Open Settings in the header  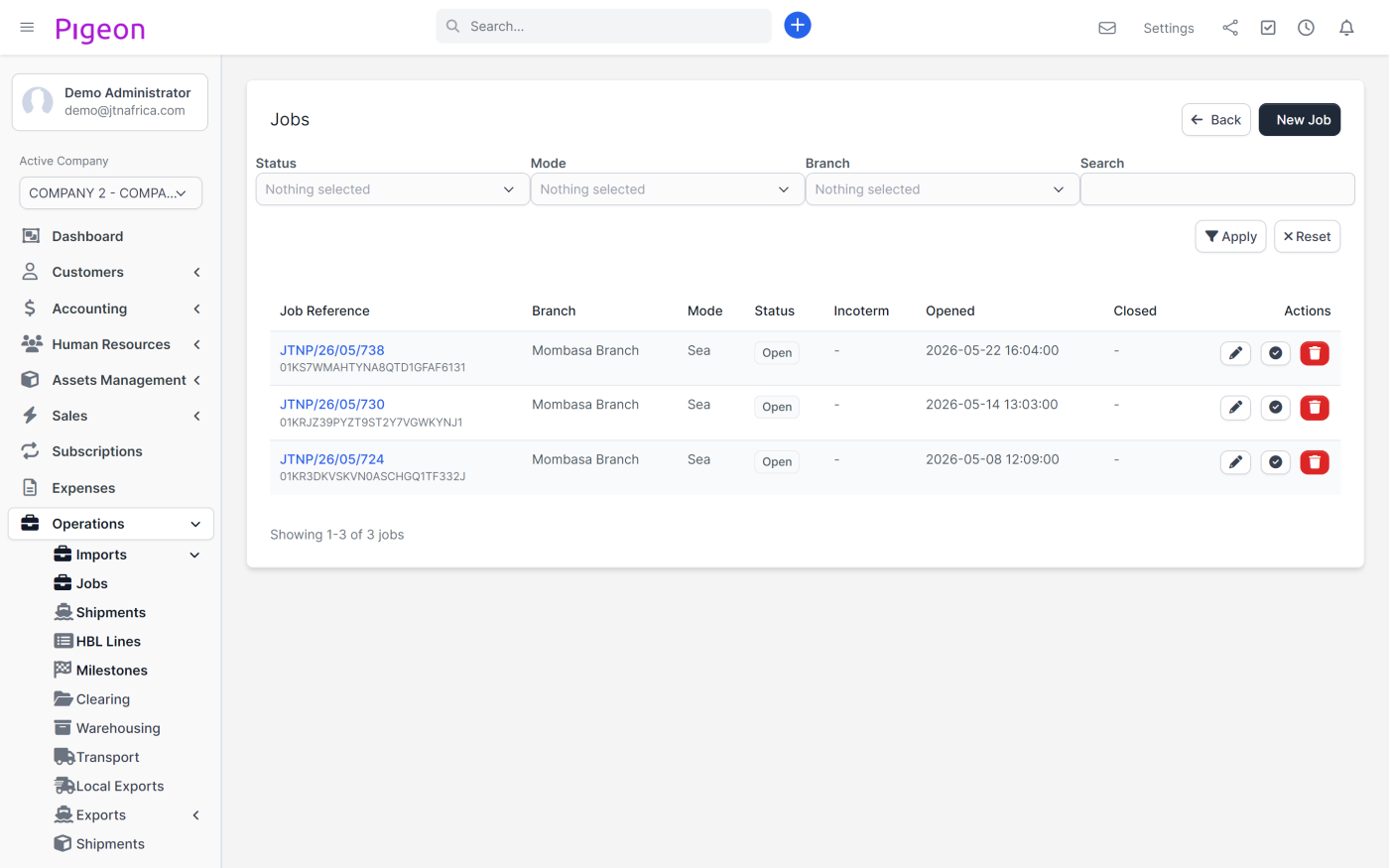(1169, 28)
